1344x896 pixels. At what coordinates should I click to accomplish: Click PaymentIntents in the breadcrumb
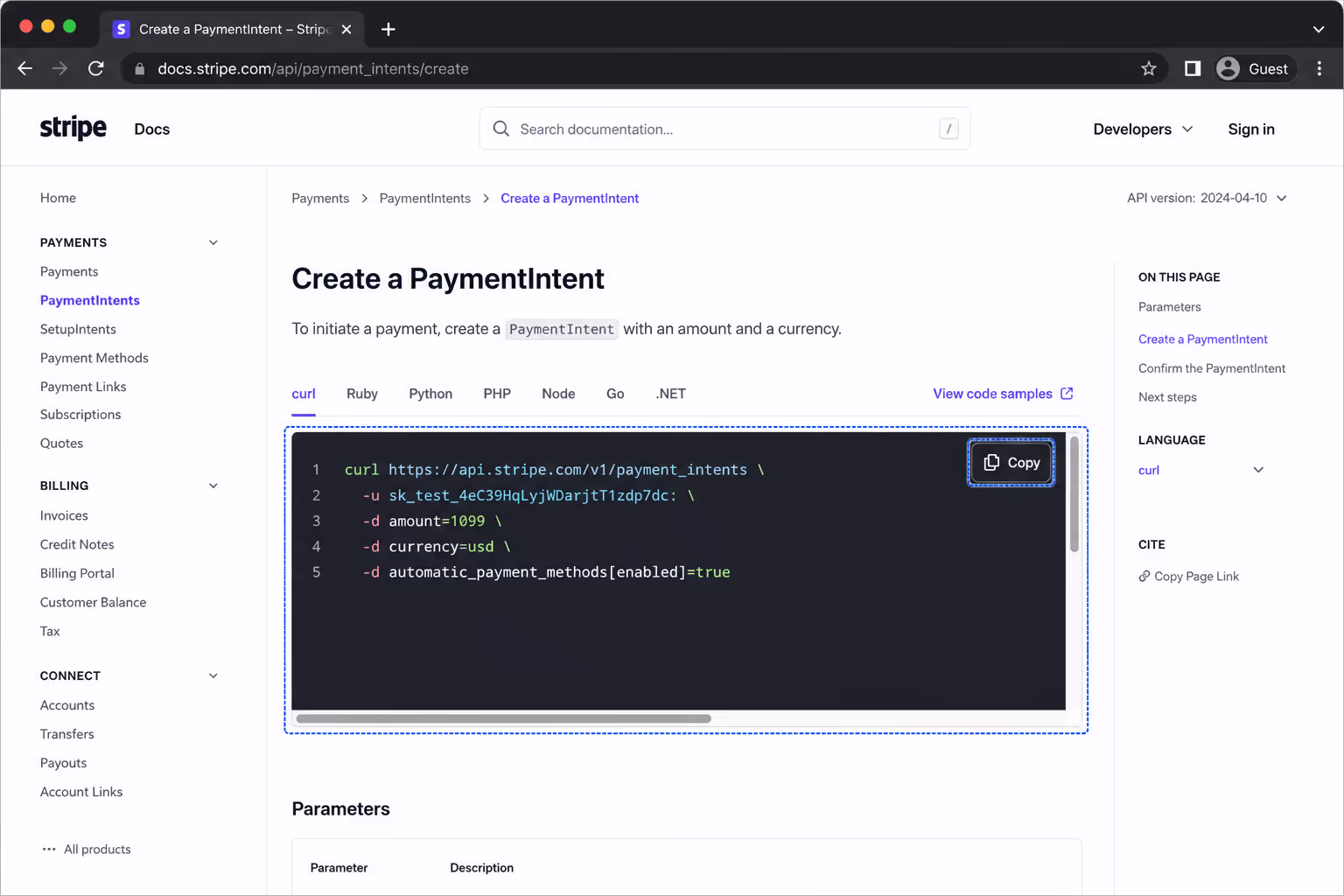pos(425,199)
